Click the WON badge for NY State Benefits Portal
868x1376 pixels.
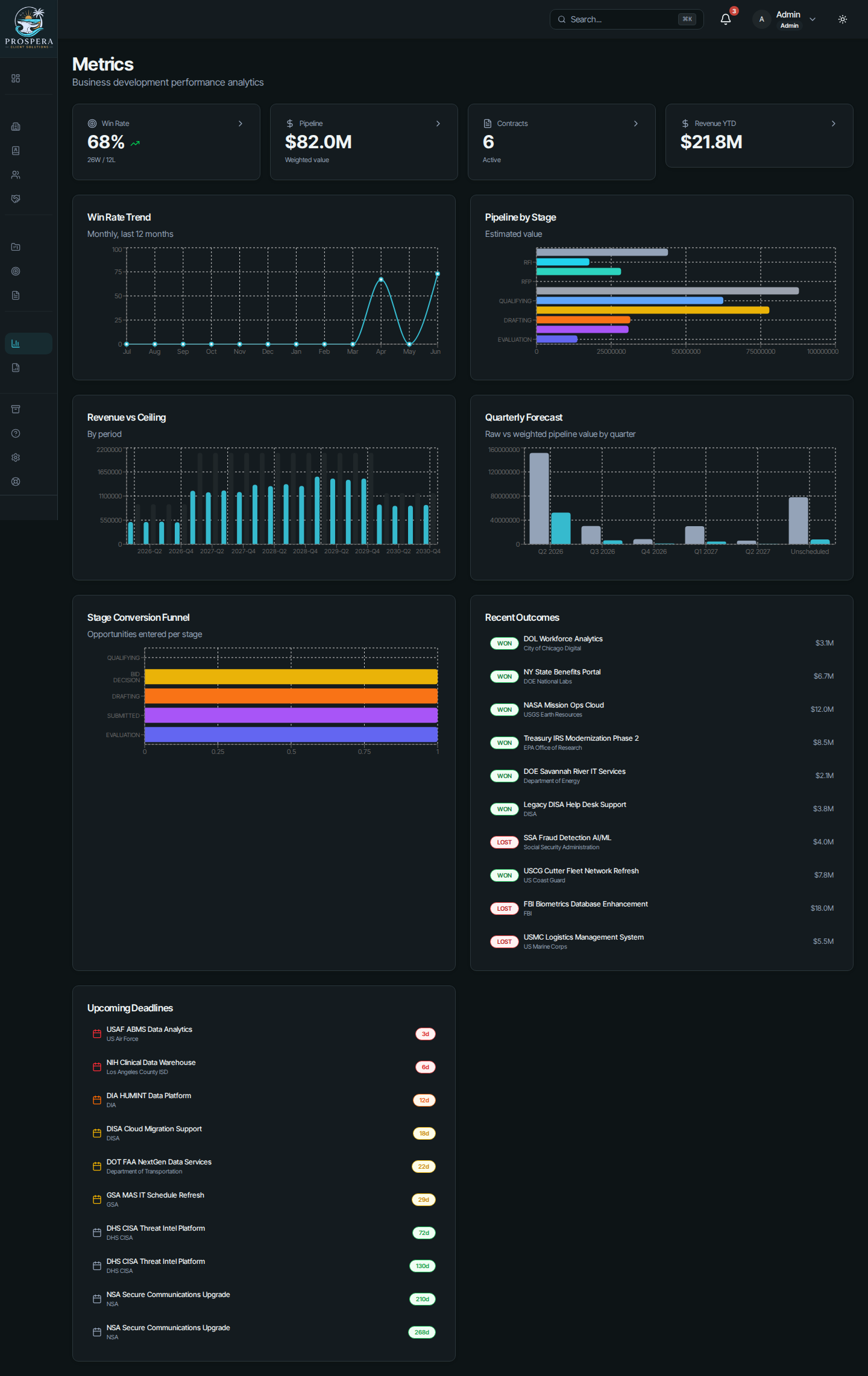(x=505, y=676)
